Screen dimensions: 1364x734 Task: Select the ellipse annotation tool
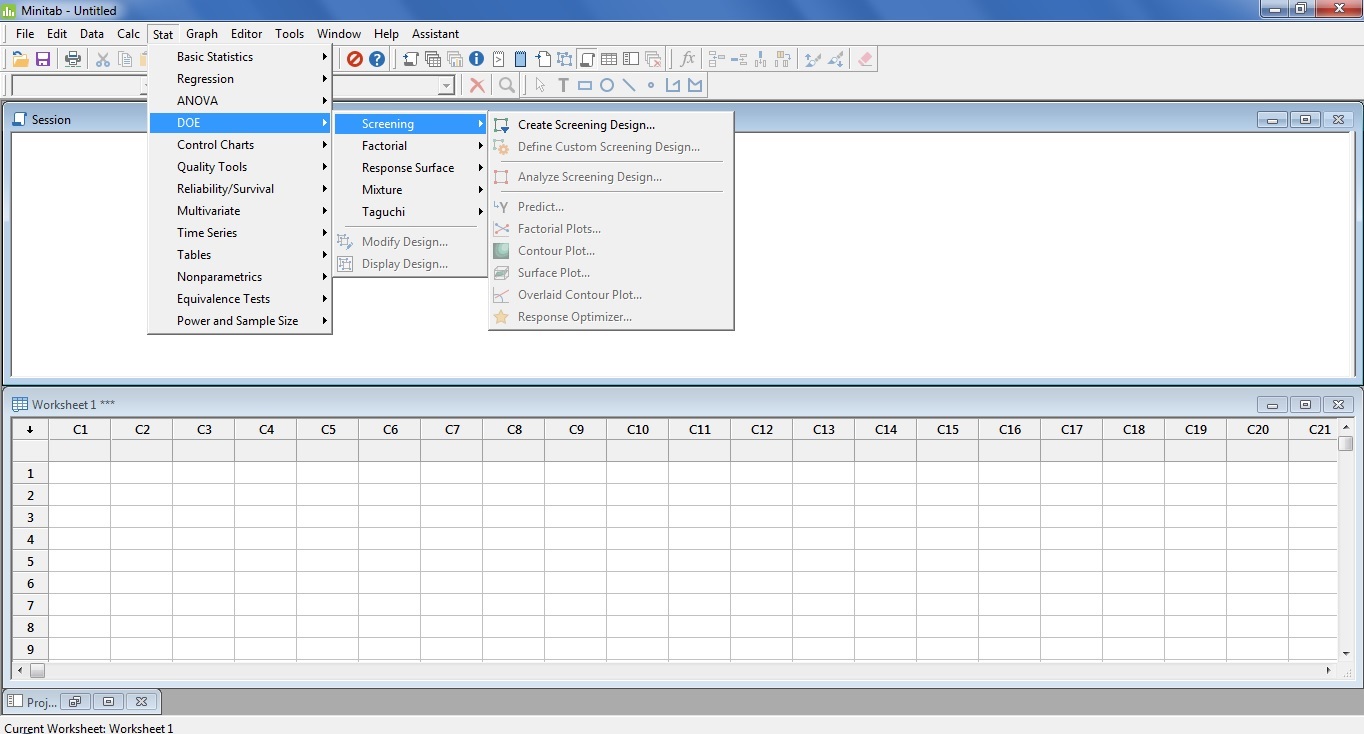pyautogui.click(x=606, y=85)
